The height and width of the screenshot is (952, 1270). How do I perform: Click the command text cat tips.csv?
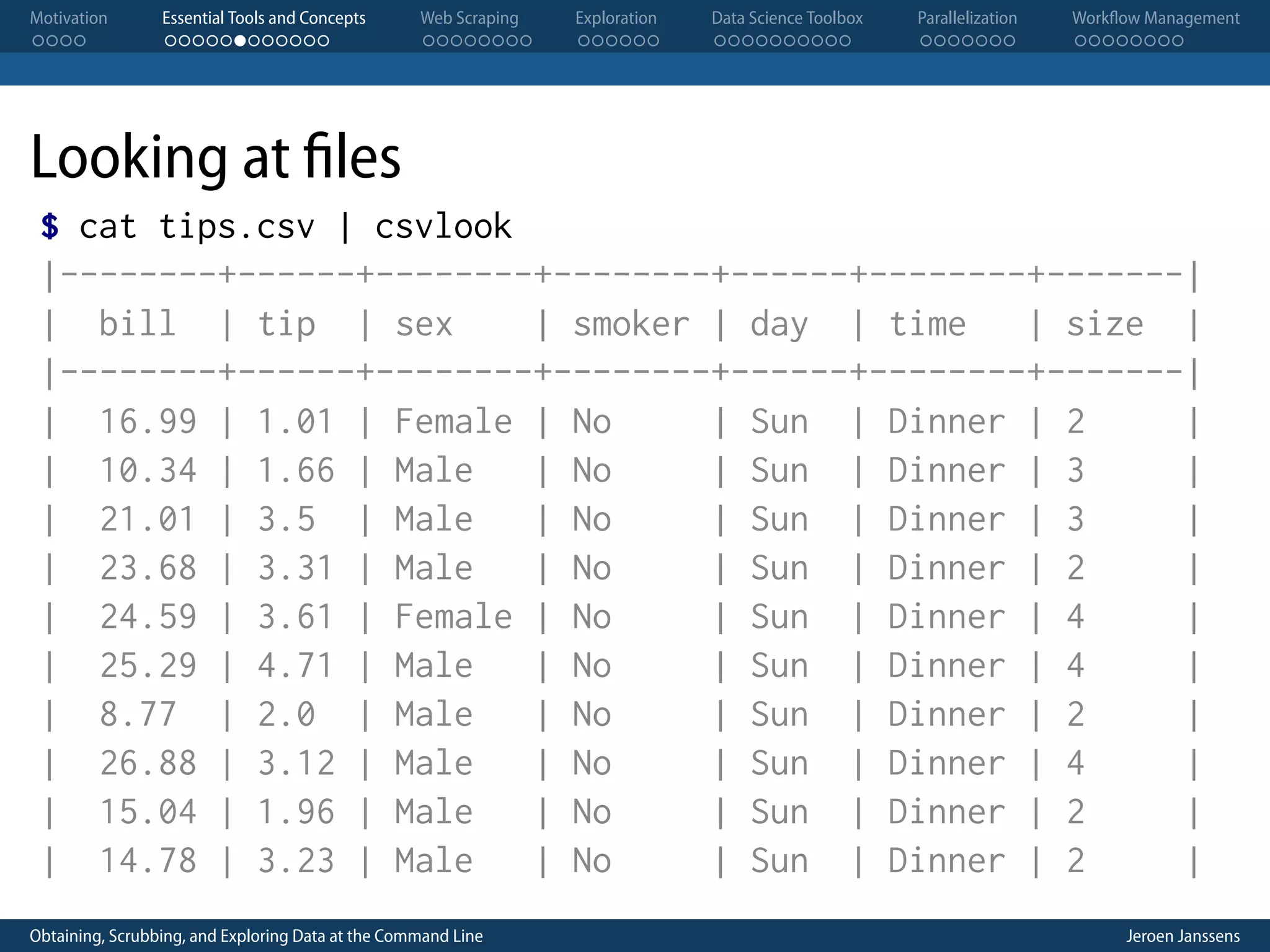point(197,227)
